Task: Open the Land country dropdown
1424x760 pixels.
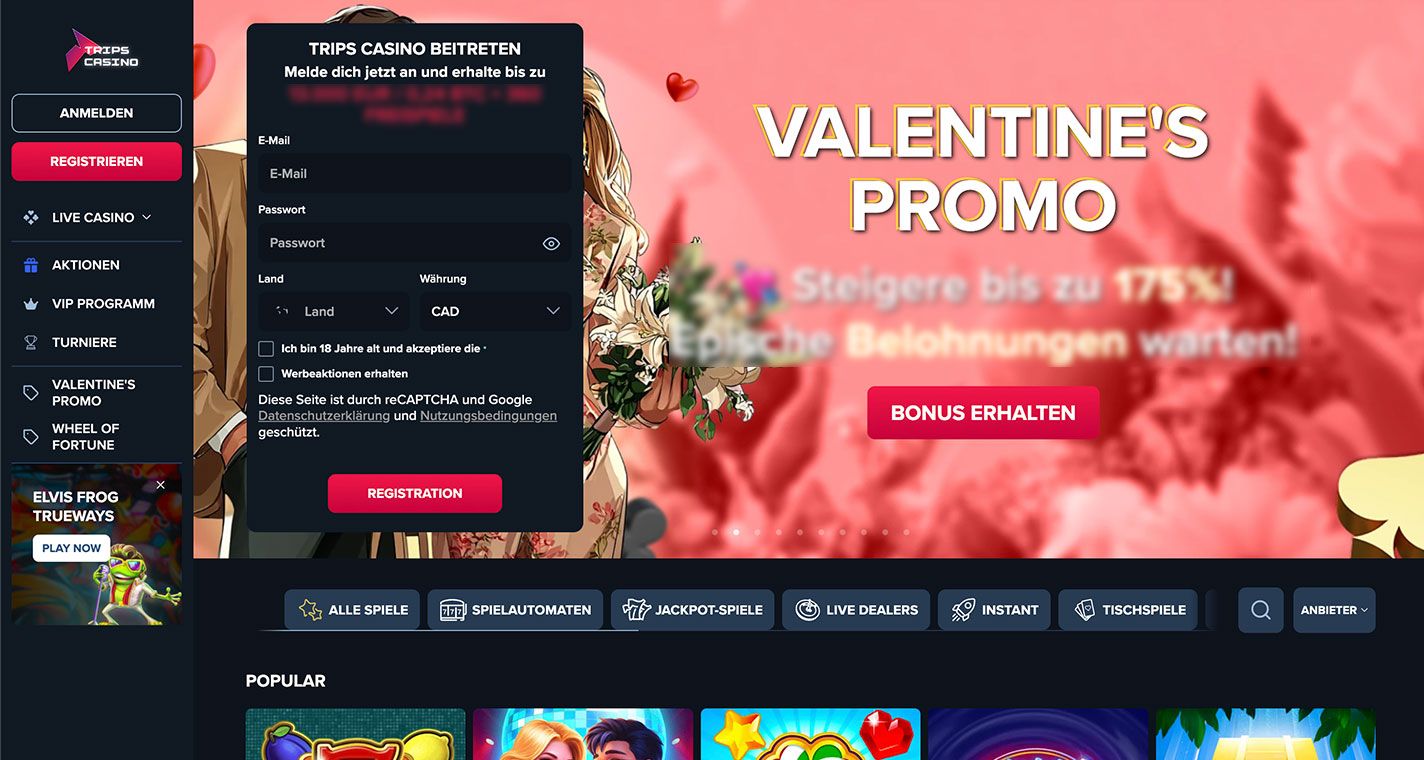Action: (334, 311)
